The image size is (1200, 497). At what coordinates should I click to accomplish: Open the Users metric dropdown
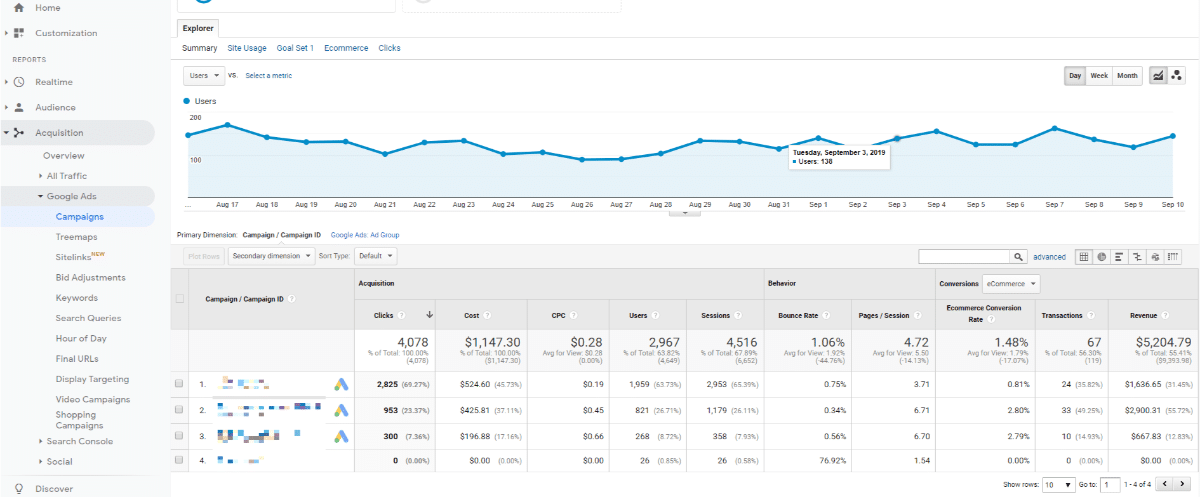tap(204, 75)
